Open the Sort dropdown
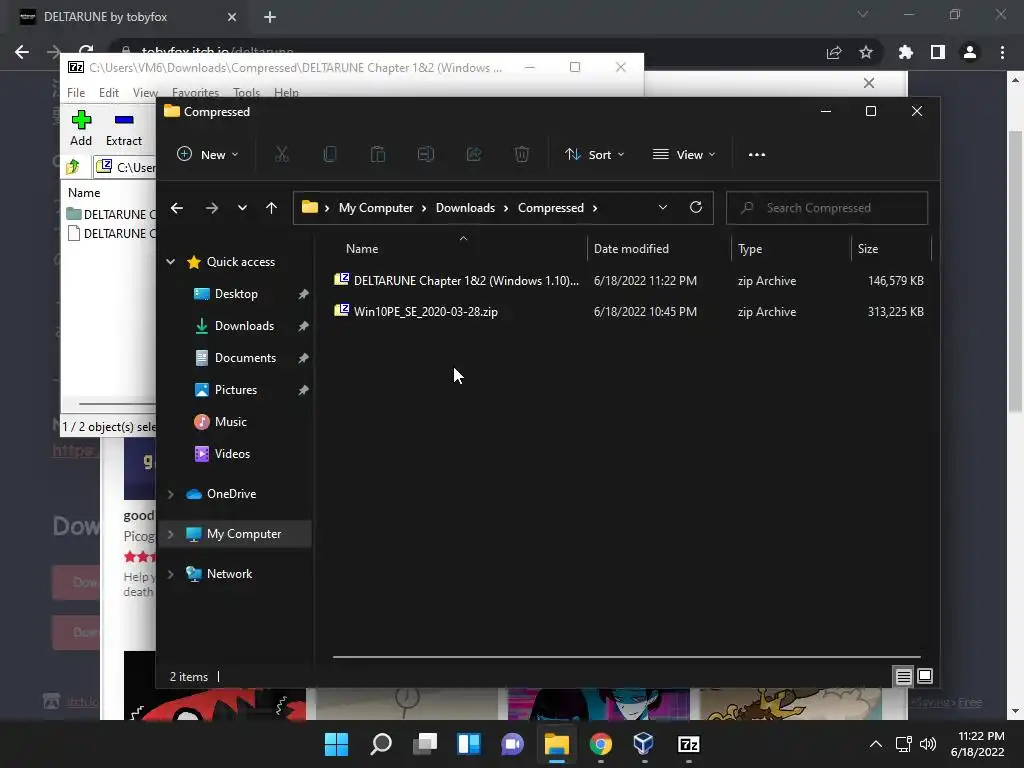Screen dimensions: 1024x768 click(595, 155)
